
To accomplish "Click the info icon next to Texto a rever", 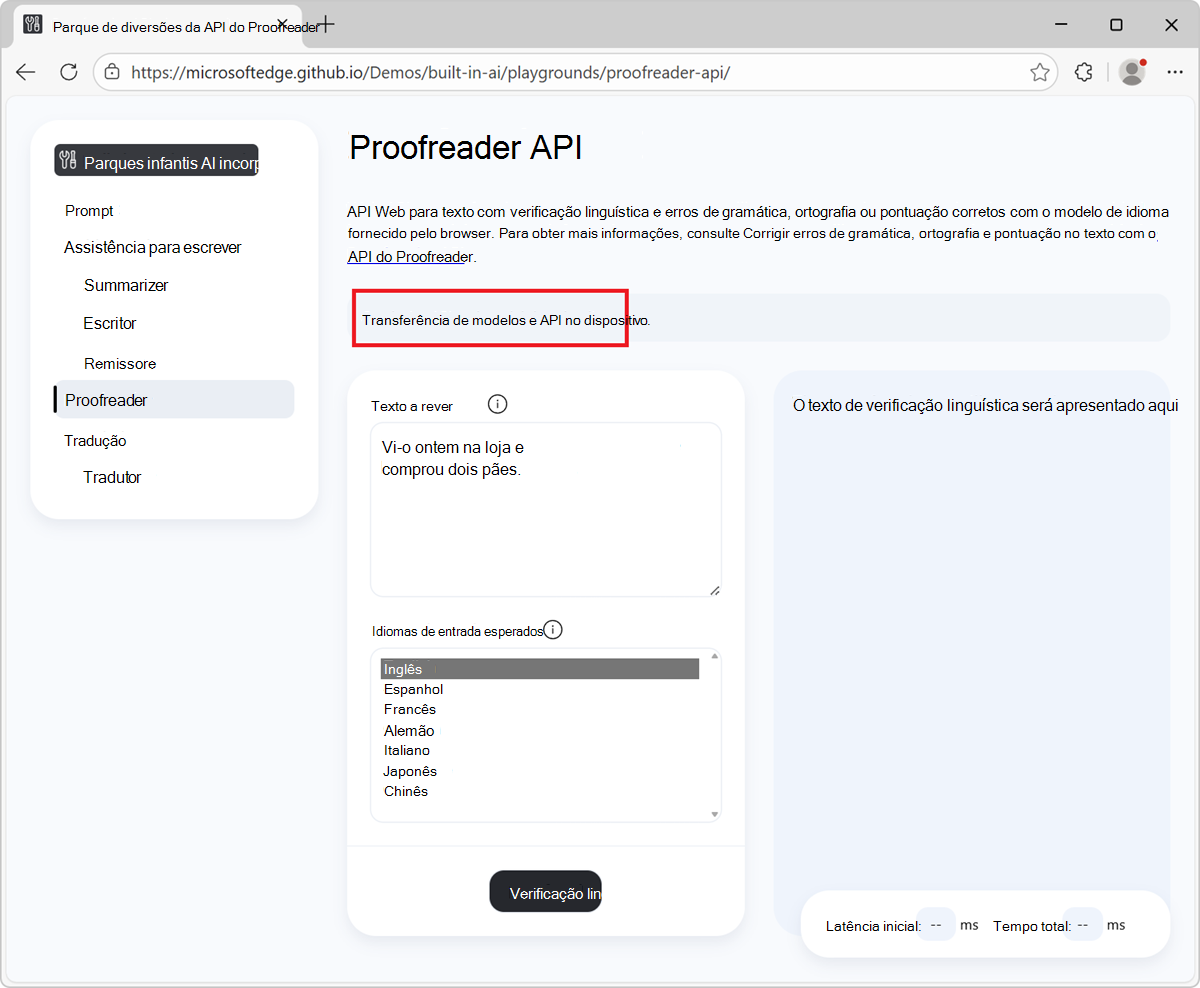I will point(497,404).
